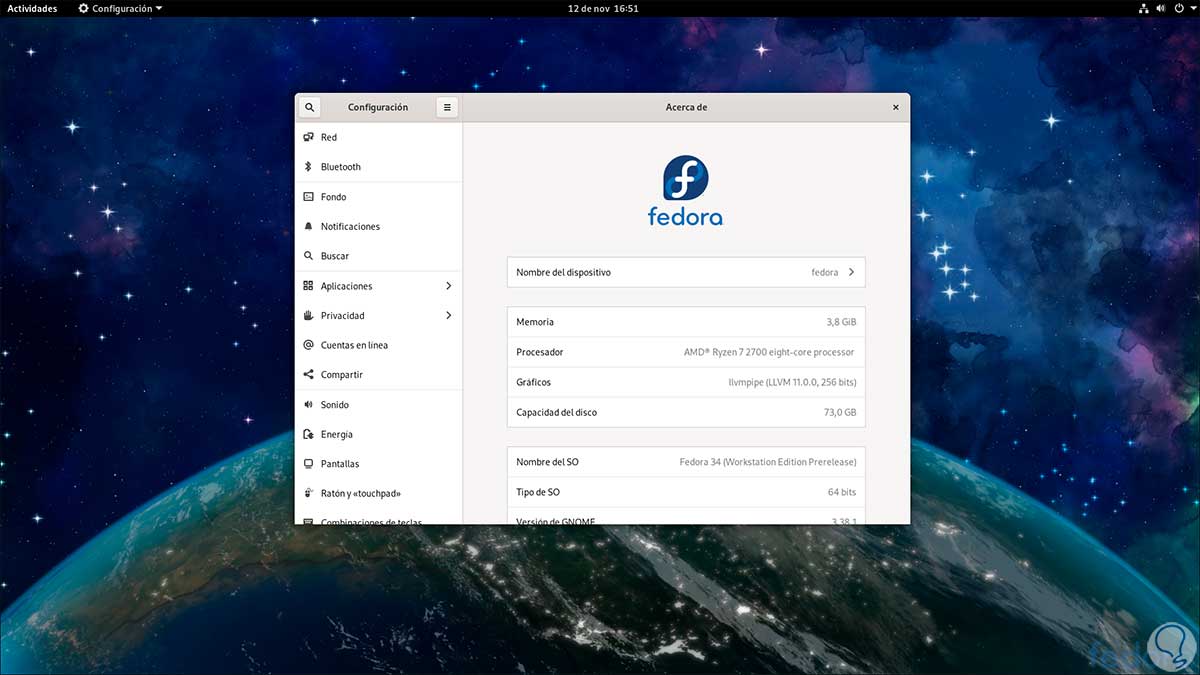Select Red in settings sidebar
Image resolution: width=1200 pixels, height=675 pixels.
click(379, 137)
